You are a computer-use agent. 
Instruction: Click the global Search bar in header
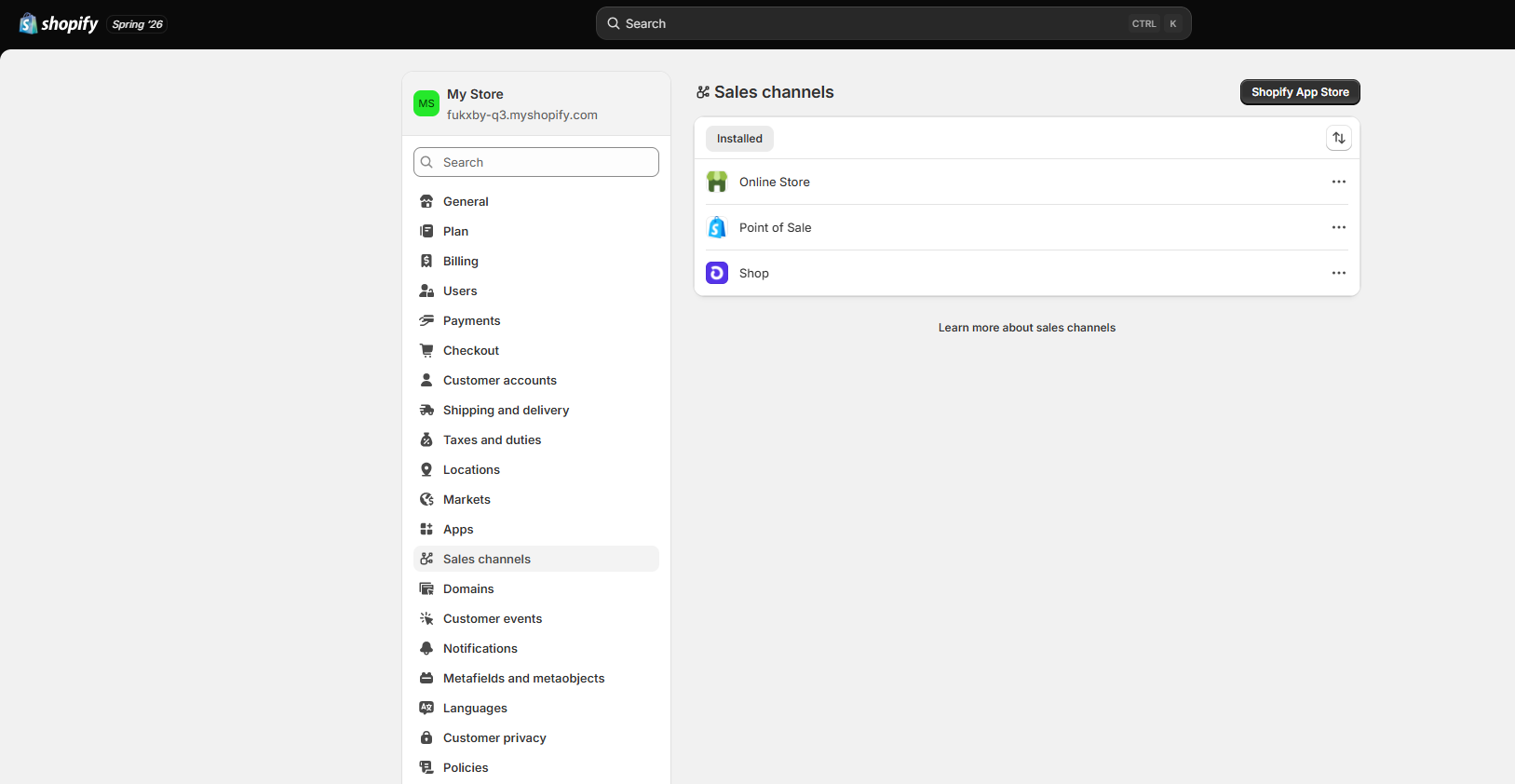[x=894, y=23]
